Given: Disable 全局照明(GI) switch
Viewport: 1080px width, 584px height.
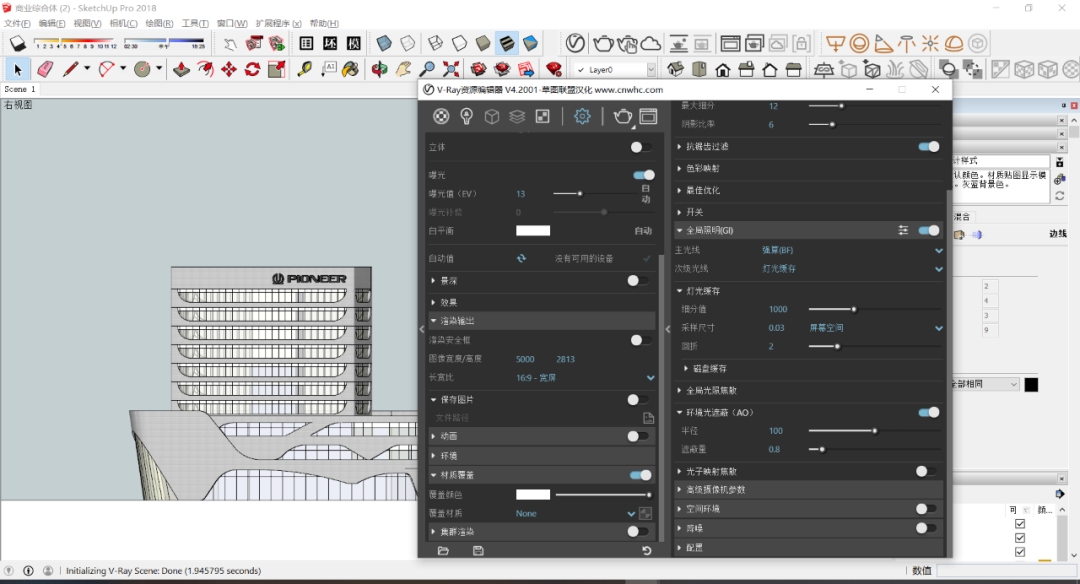Looking at the screenshot, I should click(x=928, y=230).
